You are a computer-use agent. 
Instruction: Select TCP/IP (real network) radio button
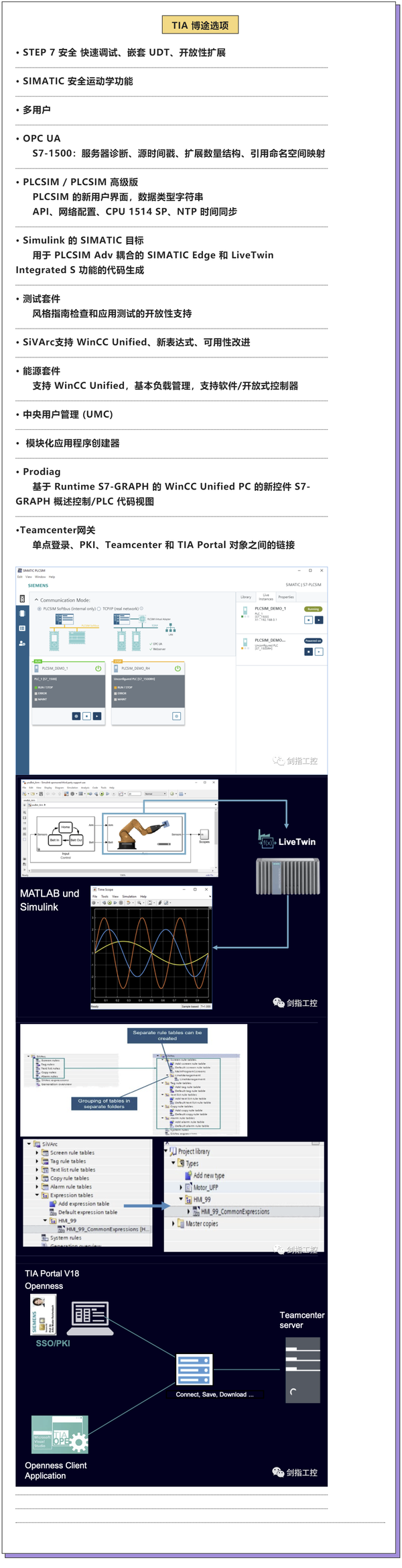(x=99, y=609)
